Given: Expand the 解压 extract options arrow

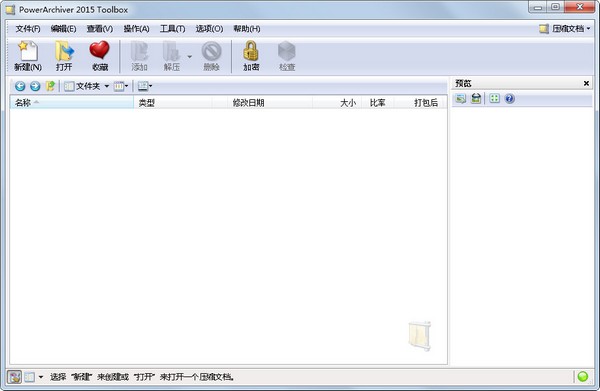Looking at the screenshot, I should pos(189,57).
